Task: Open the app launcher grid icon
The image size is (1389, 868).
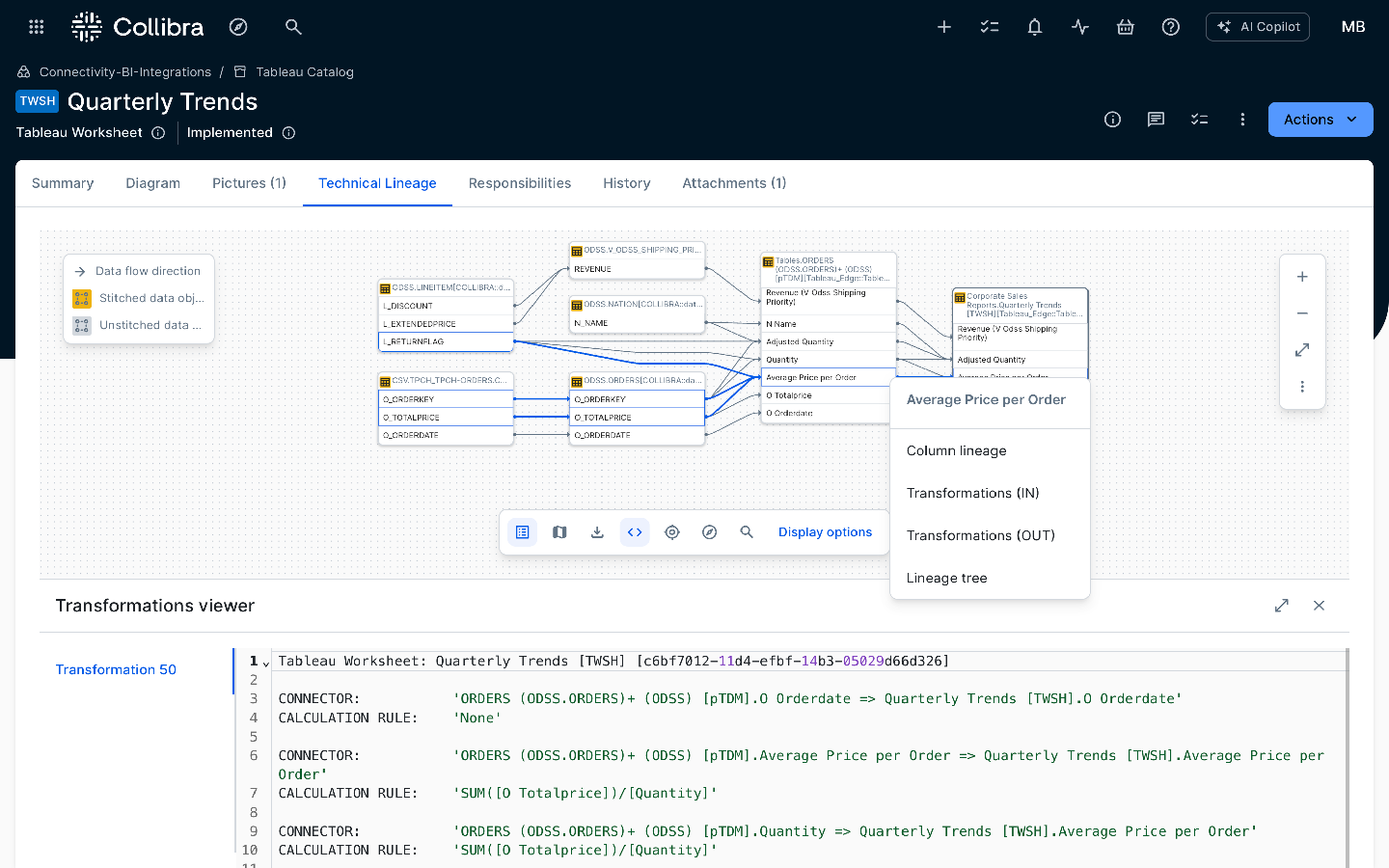Action: (x=37, y=27)
